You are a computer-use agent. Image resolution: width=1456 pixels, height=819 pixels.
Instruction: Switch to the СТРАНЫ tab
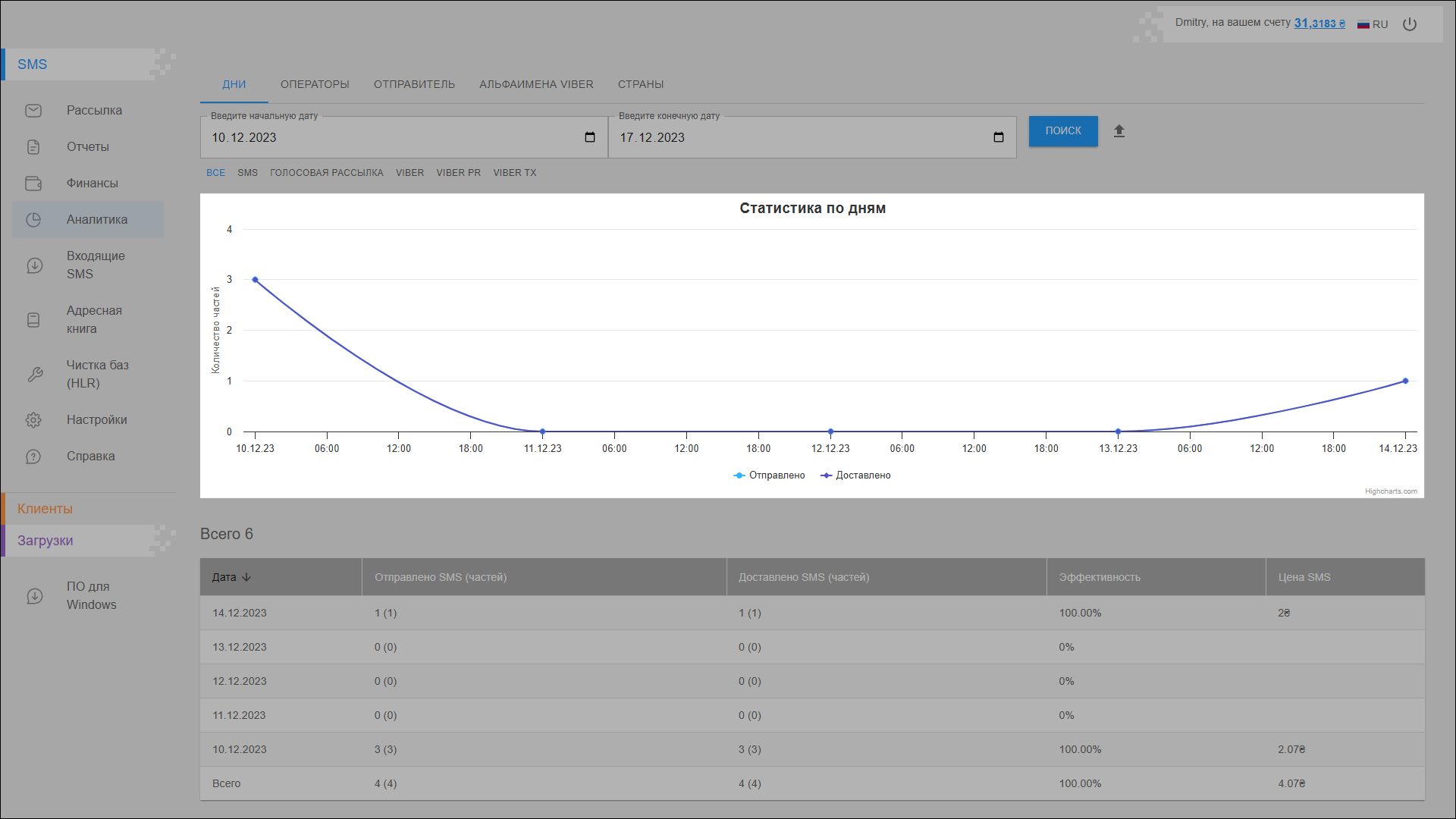641,84
